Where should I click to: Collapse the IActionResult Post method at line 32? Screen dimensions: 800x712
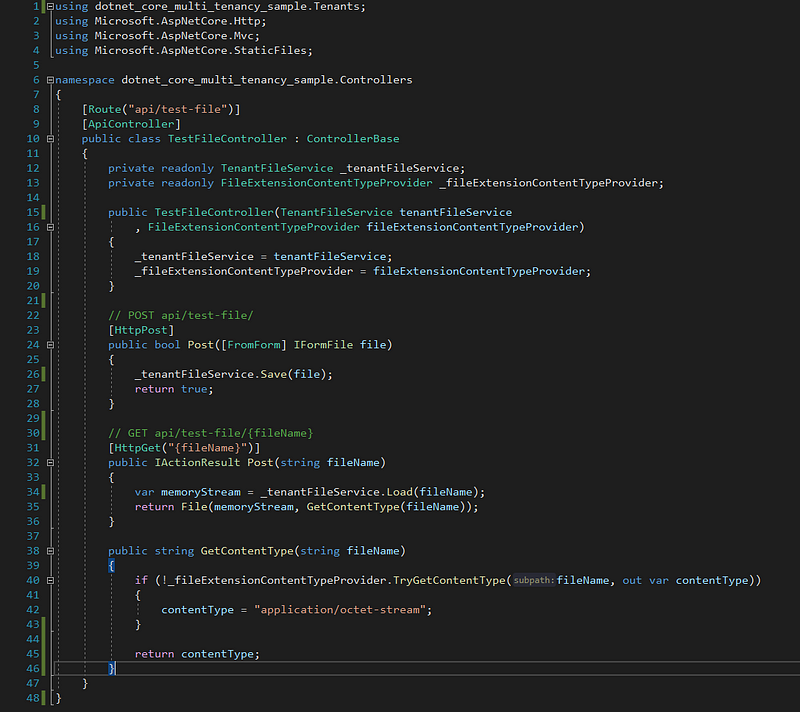[x=51, y=463]
